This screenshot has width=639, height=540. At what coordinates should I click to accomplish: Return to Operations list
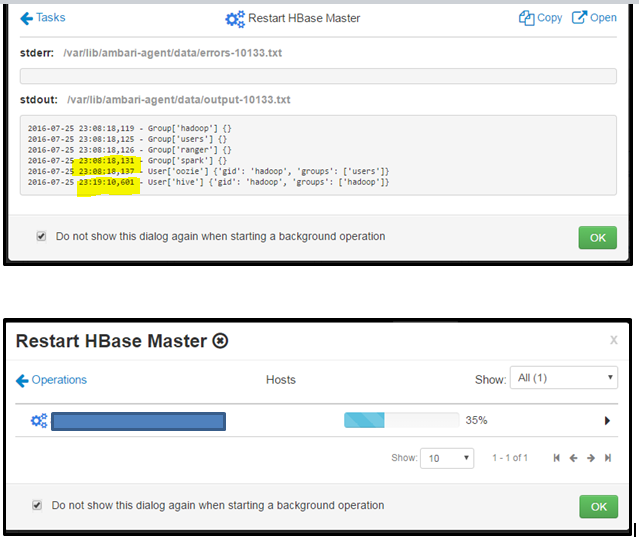click(51, 380)
